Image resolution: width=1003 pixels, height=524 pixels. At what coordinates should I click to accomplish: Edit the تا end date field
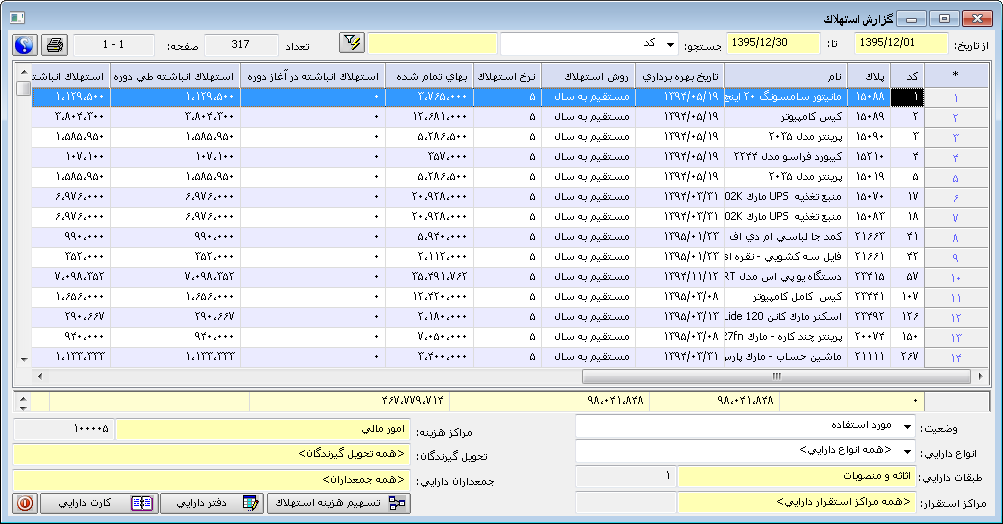[773, 44]
